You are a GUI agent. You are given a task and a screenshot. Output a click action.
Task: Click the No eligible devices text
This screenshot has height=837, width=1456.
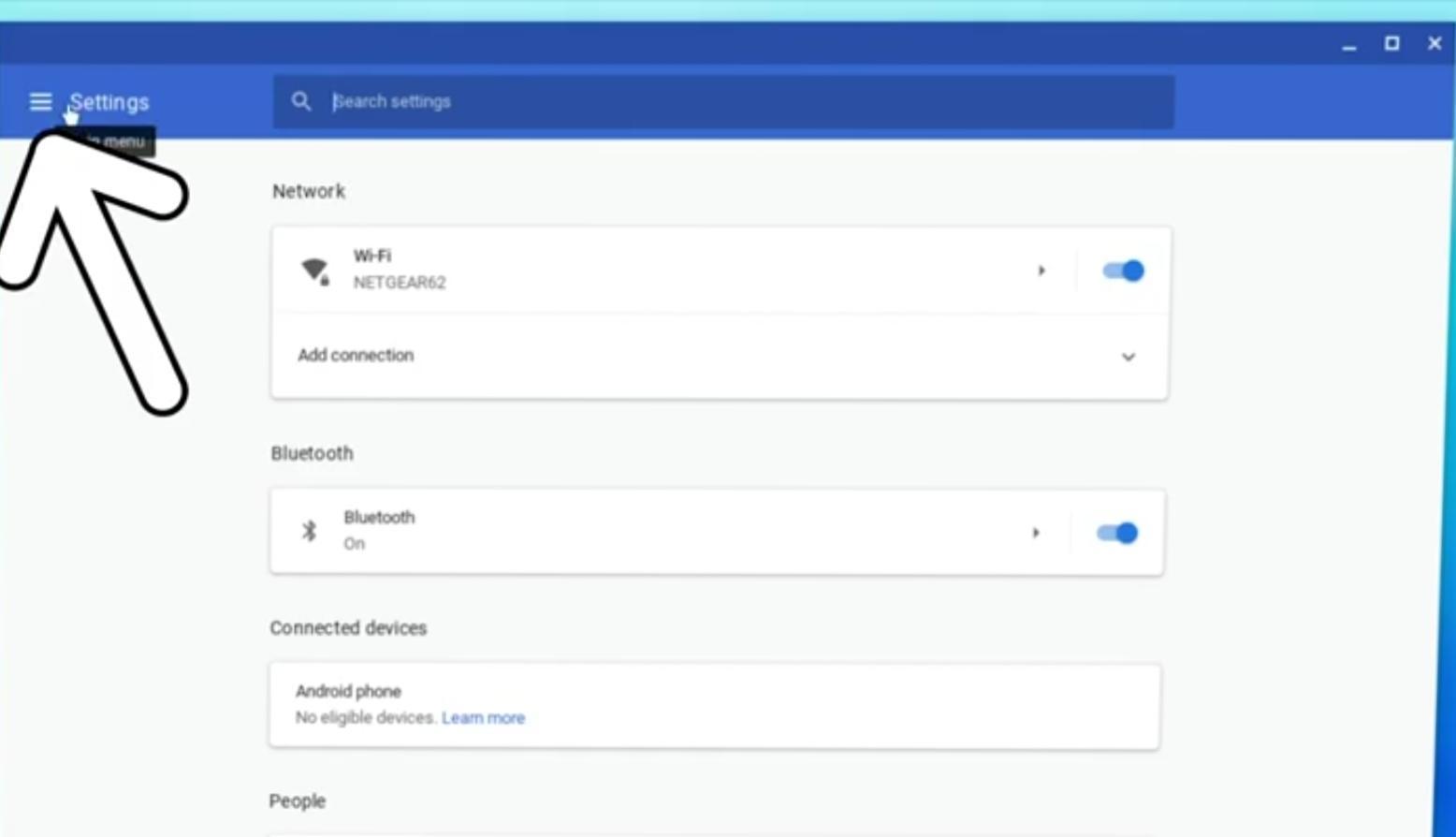[366, 717]
